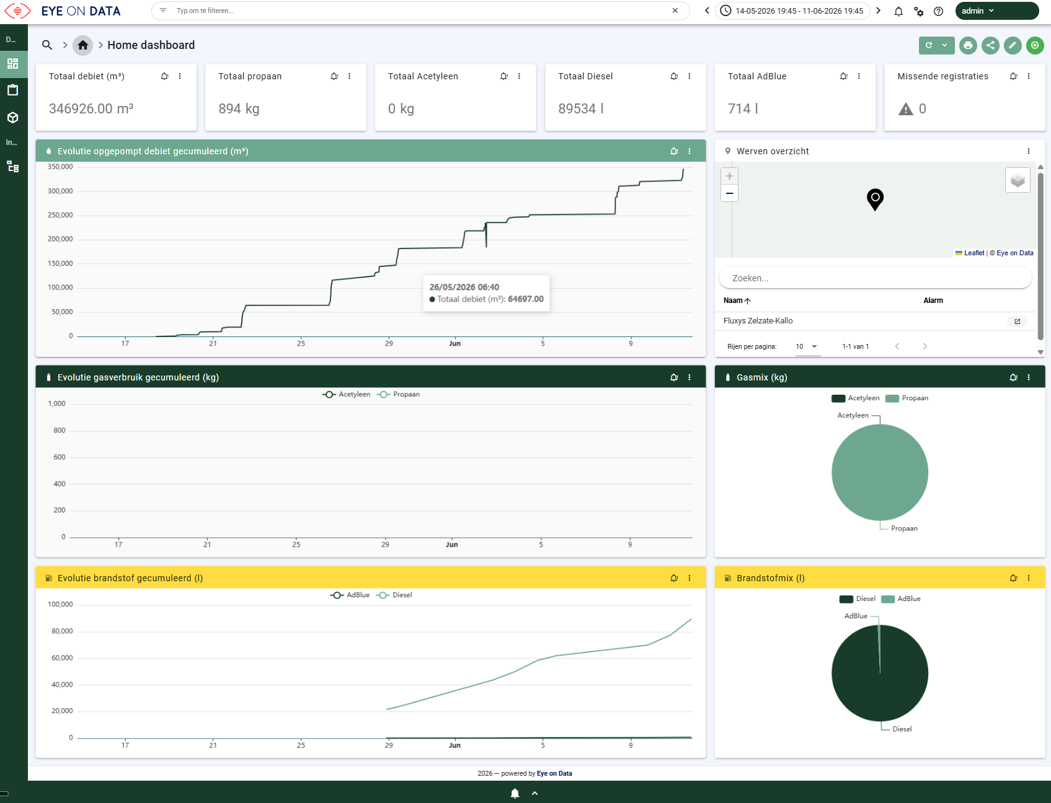Click the Zoeken search field

coord(875,278)
